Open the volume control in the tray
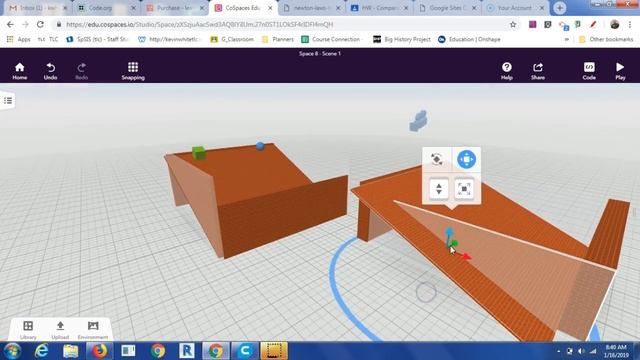Image resolution: width=640 pixels, height=360 pixels. coord(581,351)
